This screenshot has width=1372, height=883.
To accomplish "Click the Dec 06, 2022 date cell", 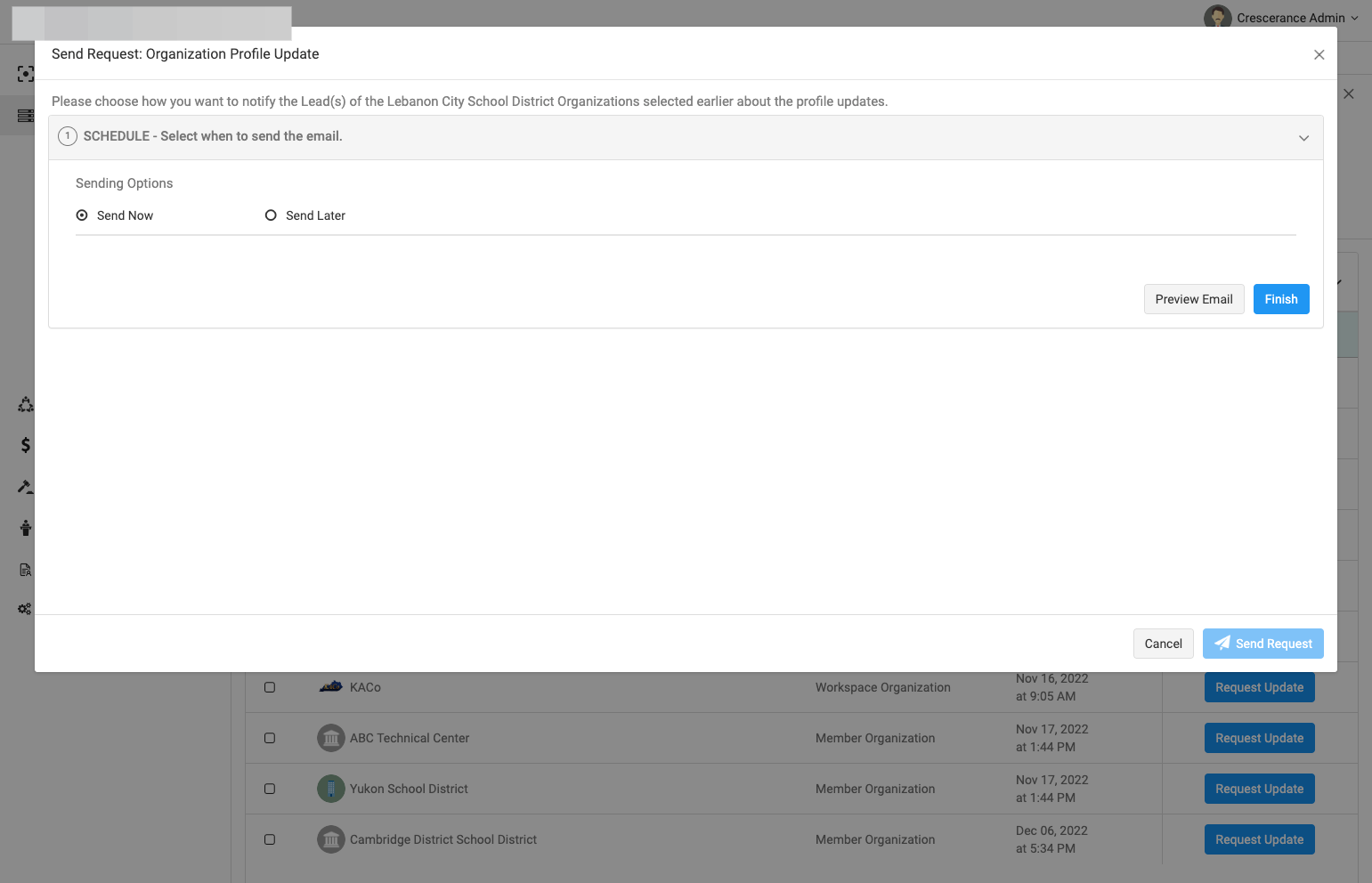I will (x=1051, y=839).
